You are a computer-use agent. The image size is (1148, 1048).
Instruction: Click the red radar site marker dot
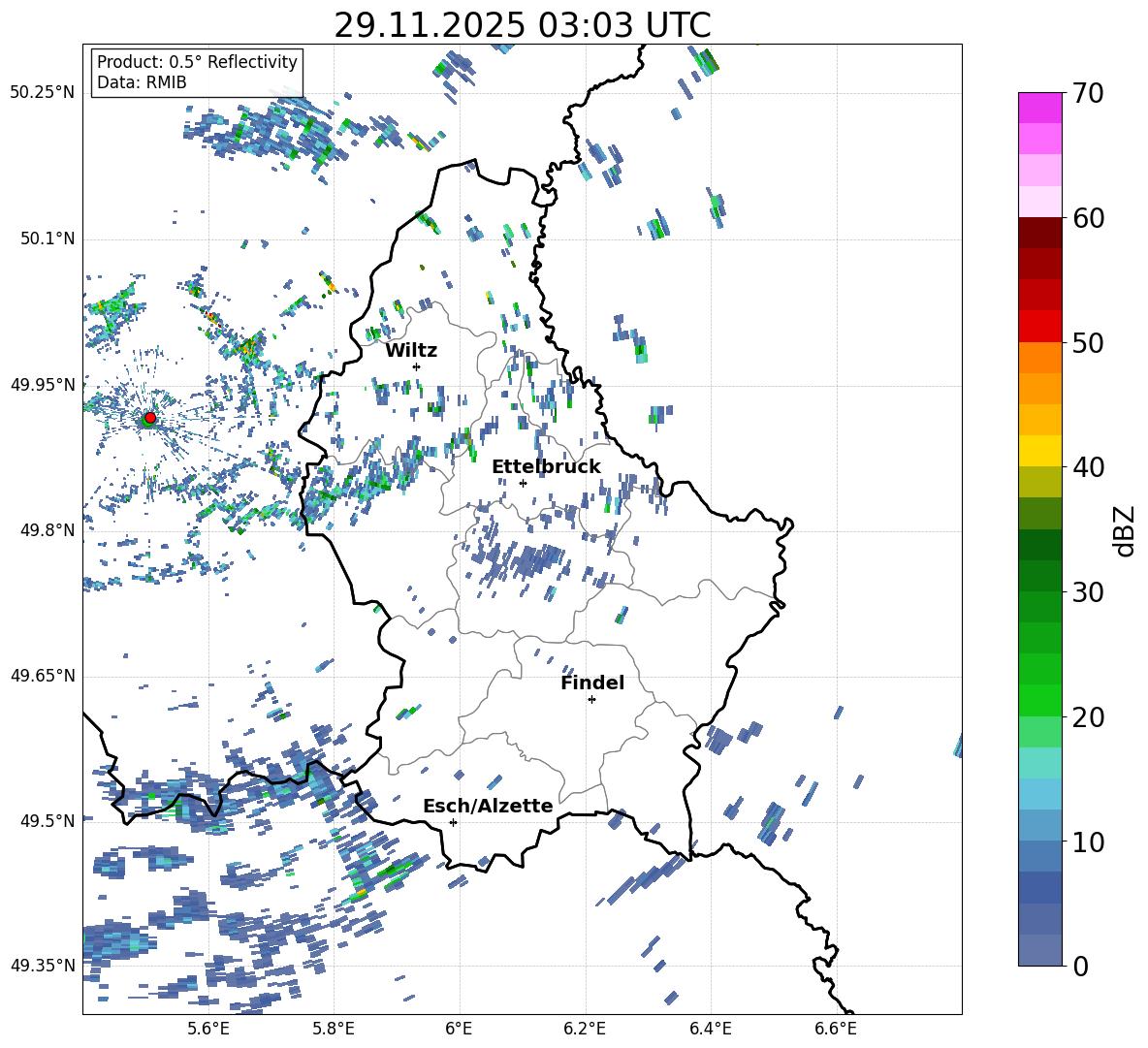(x=149, y=418)
